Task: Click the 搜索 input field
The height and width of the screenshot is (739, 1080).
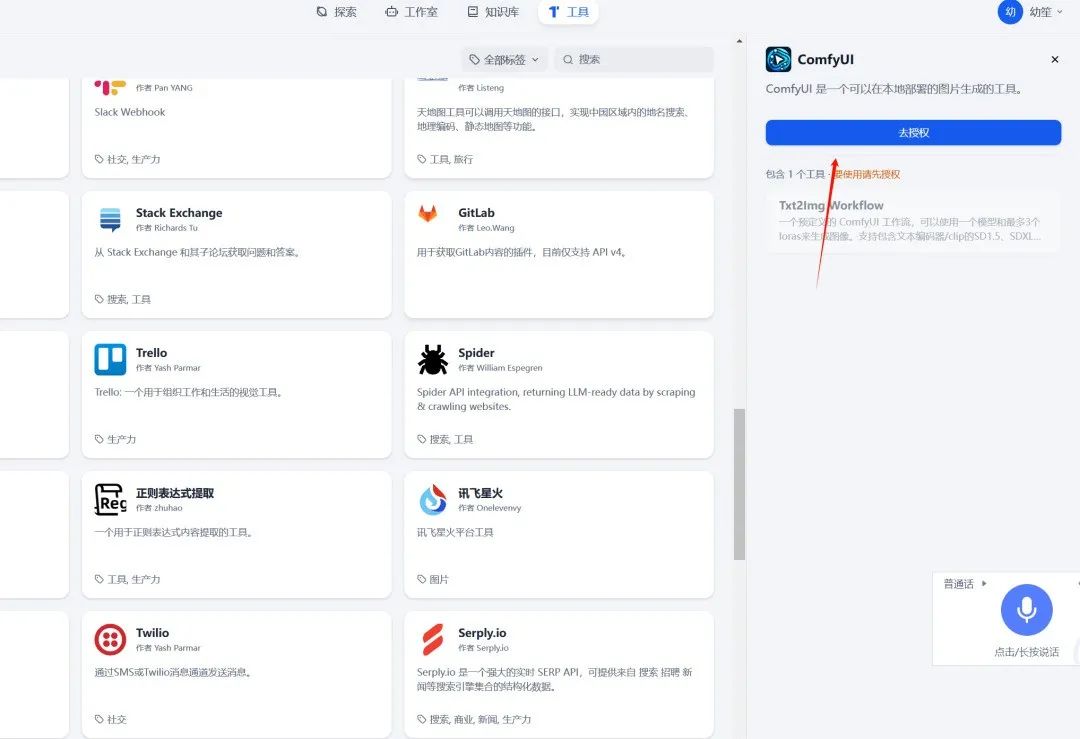Action: (634, 59)
